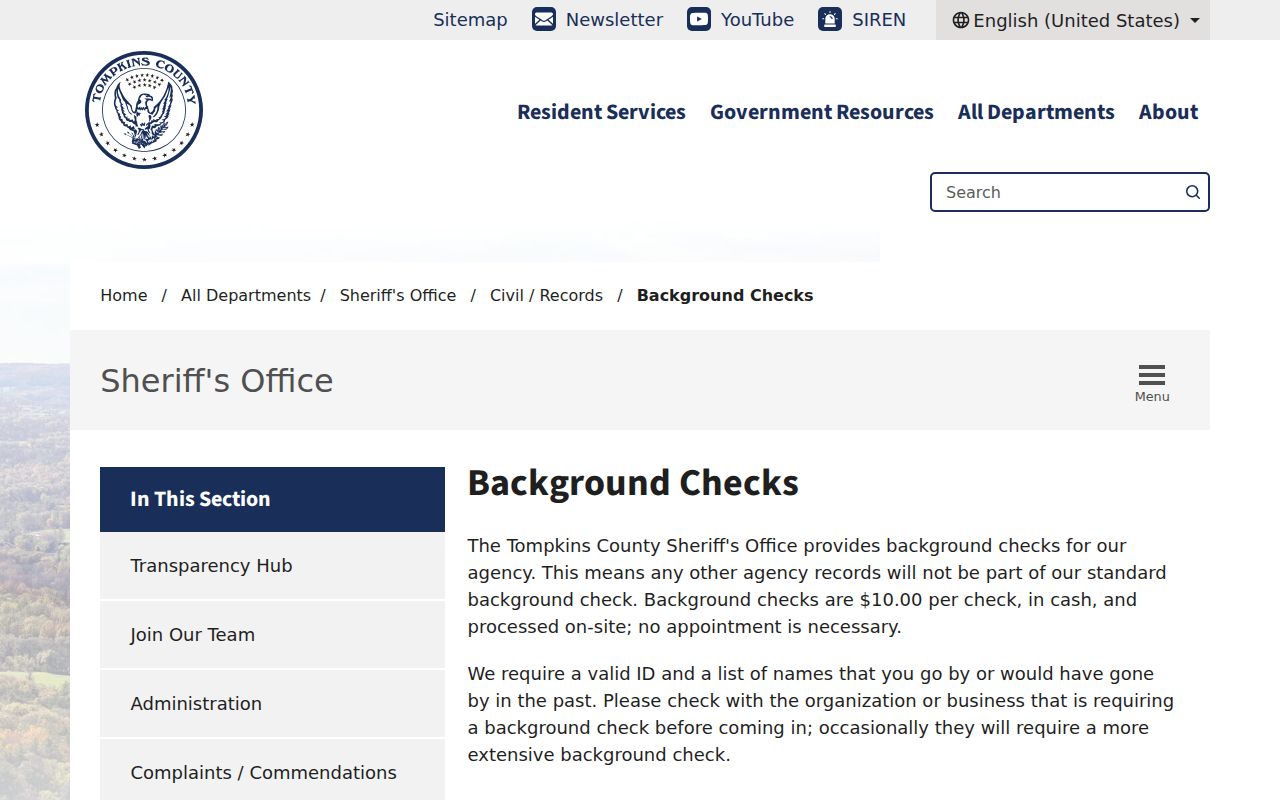
Task: Open Complaints / Commendations in the sidebar
Action: (272, 772)
